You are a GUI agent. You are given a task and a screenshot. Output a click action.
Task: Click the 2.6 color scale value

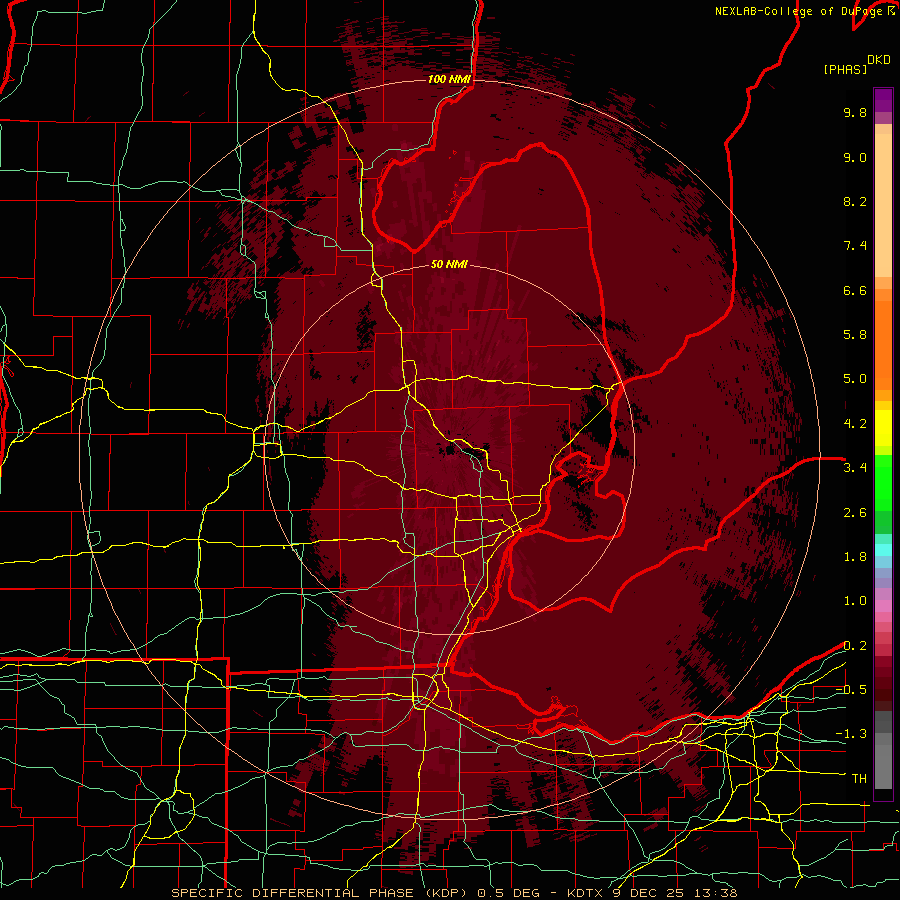pyautogui.click(x=855, y=513)
